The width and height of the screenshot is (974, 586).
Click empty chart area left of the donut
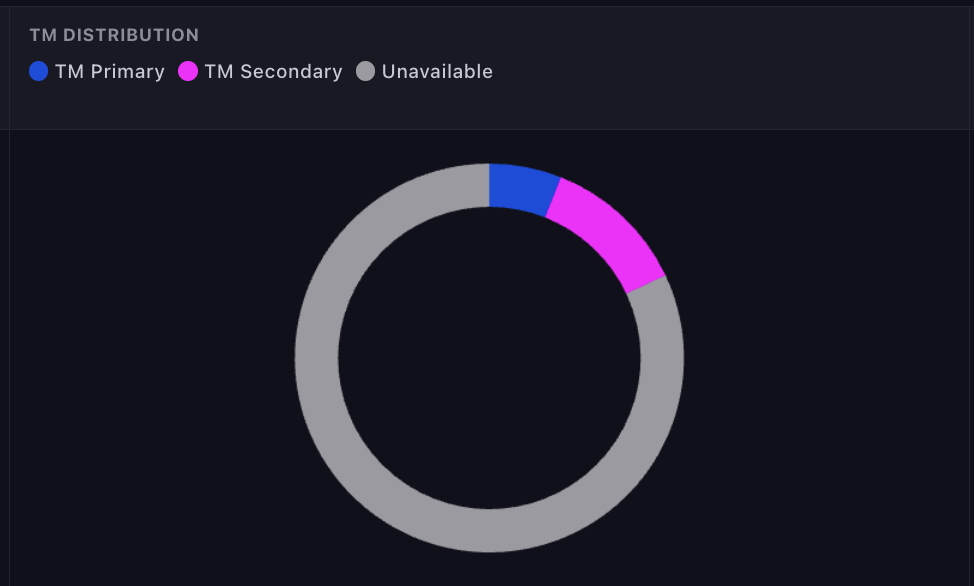pyautogui.click(x=150, y=358)
